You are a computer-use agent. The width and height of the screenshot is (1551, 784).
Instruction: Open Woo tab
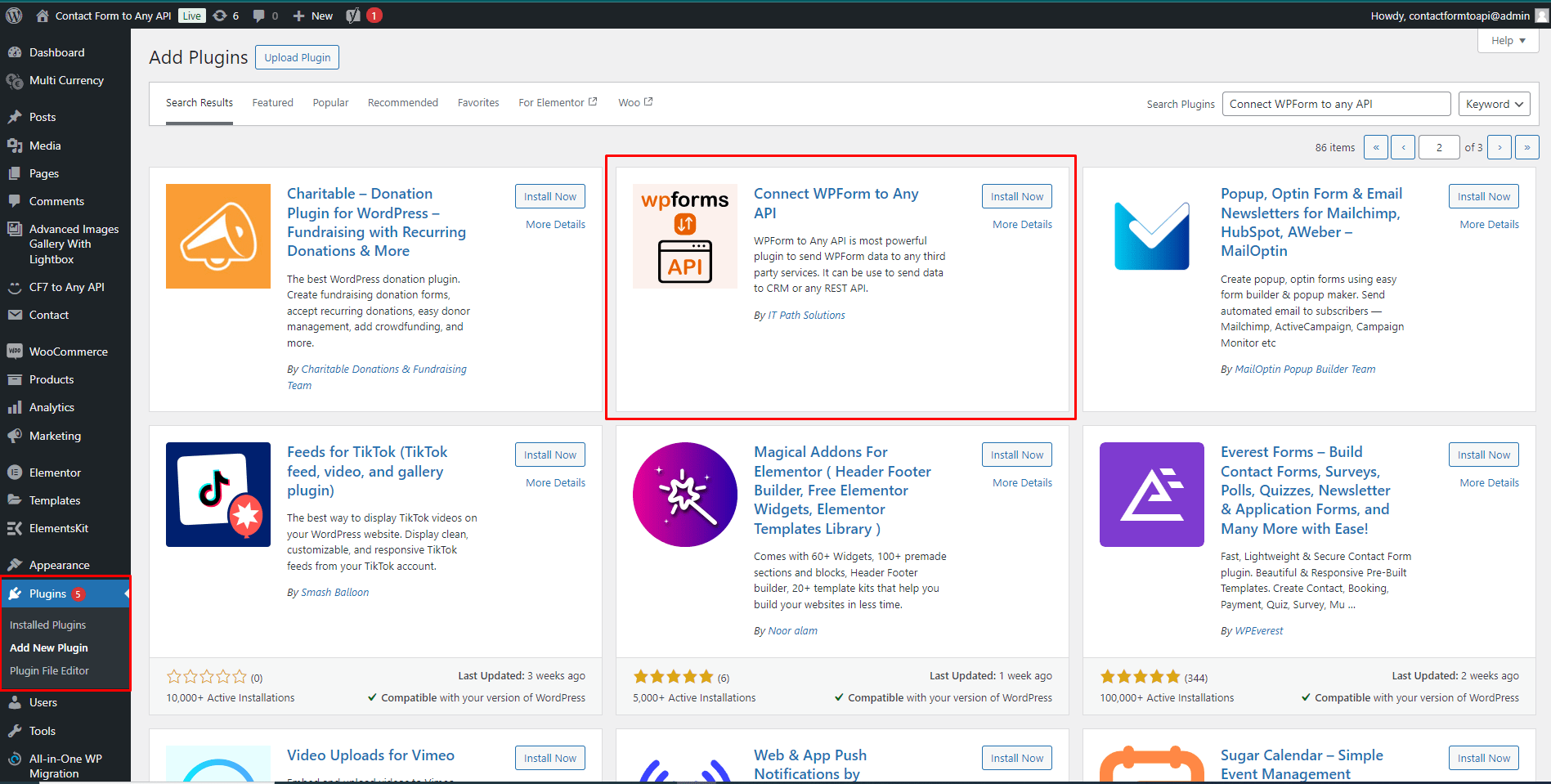click(635, 102)
